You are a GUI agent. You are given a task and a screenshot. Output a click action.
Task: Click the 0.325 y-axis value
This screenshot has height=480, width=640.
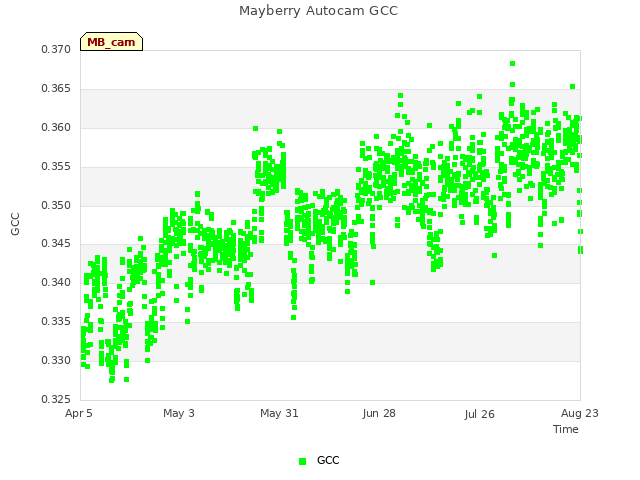tap(56, 399)
